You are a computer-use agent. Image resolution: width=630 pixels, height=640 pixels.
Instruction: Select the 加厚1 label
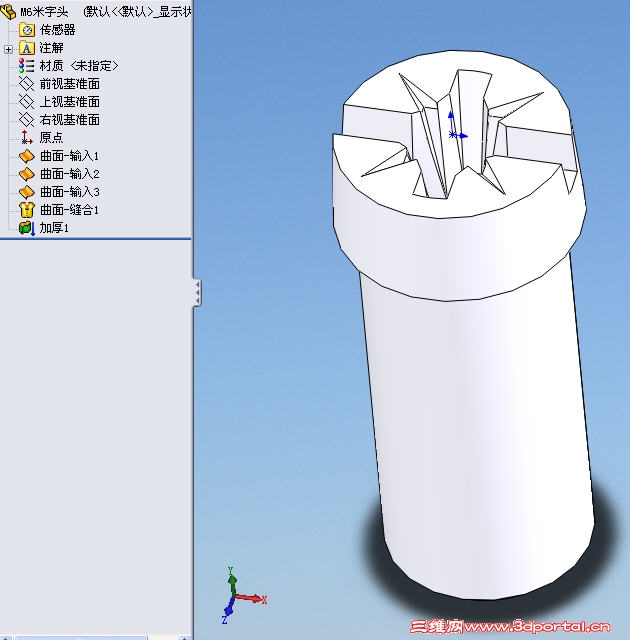[x=54, y=228]
